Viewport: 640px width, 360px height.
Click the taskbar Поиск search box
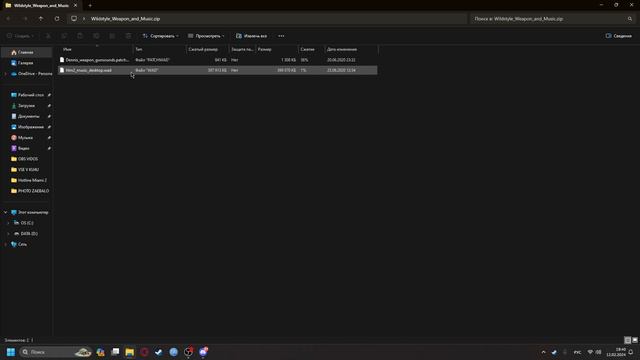[x=55, y=352]
